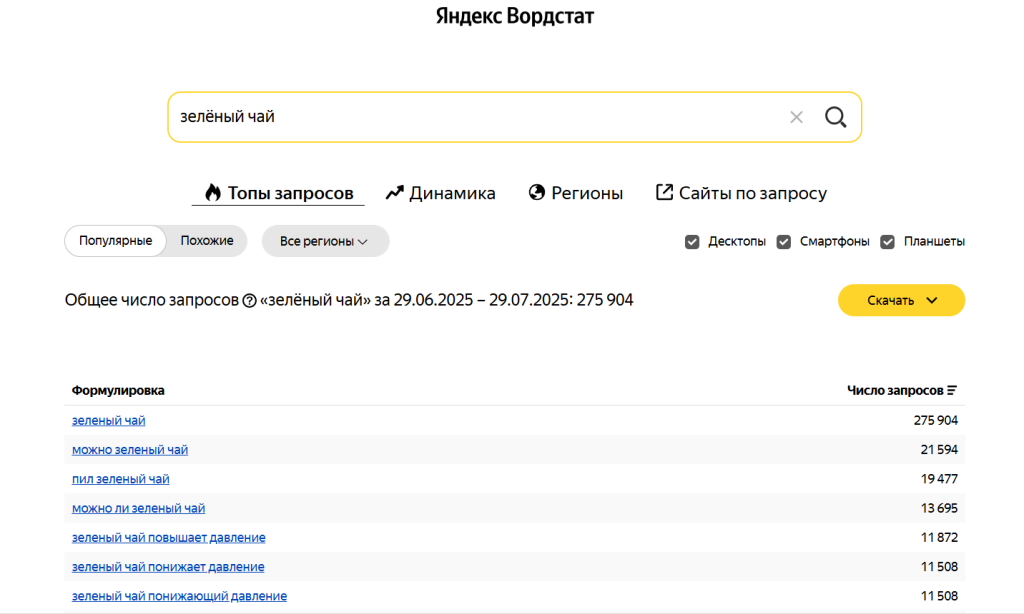Image resolution: width=1024 pixels, height=614 pixels.
Task: Disable the Планшеты checkbox
Action: [887, 242]
